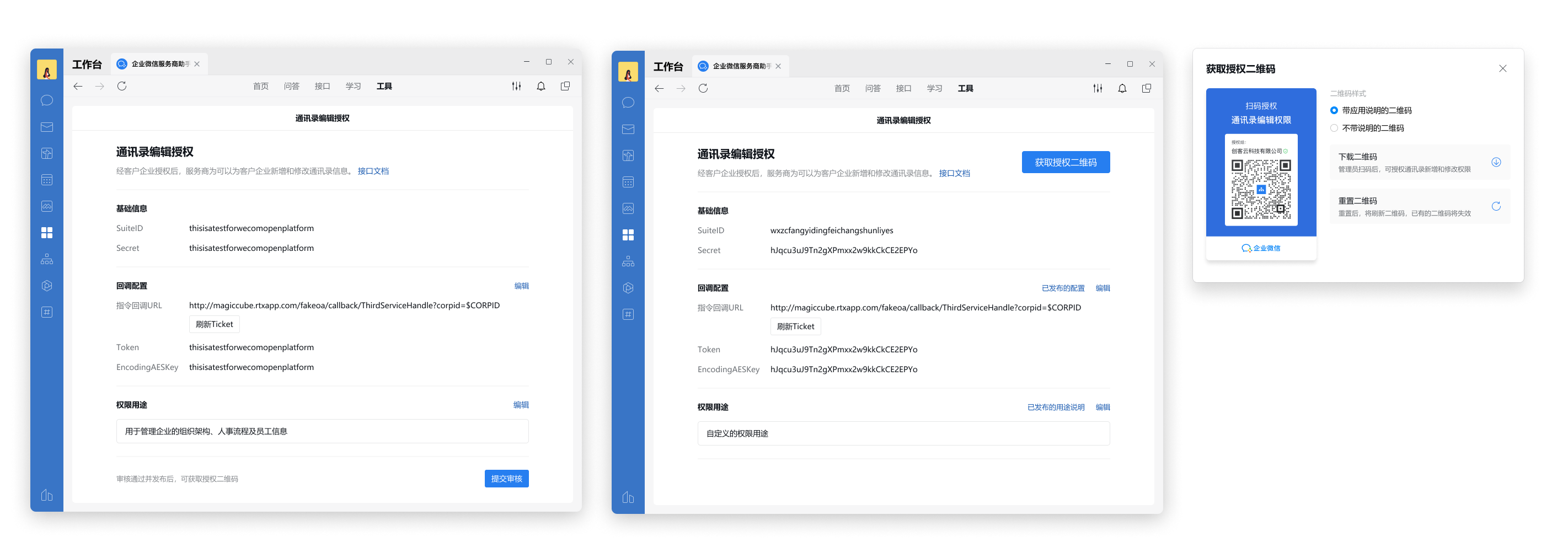Open organization chart icon in left window sidebar
The width and height of the screenshot is (1568, 558).
pos(47,259)
